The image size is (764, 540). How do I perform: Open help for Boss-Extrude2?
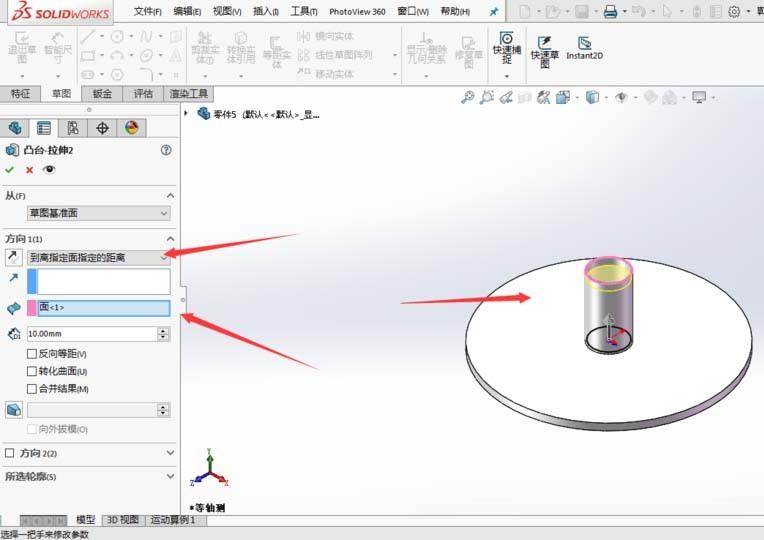tap(166, 150)
